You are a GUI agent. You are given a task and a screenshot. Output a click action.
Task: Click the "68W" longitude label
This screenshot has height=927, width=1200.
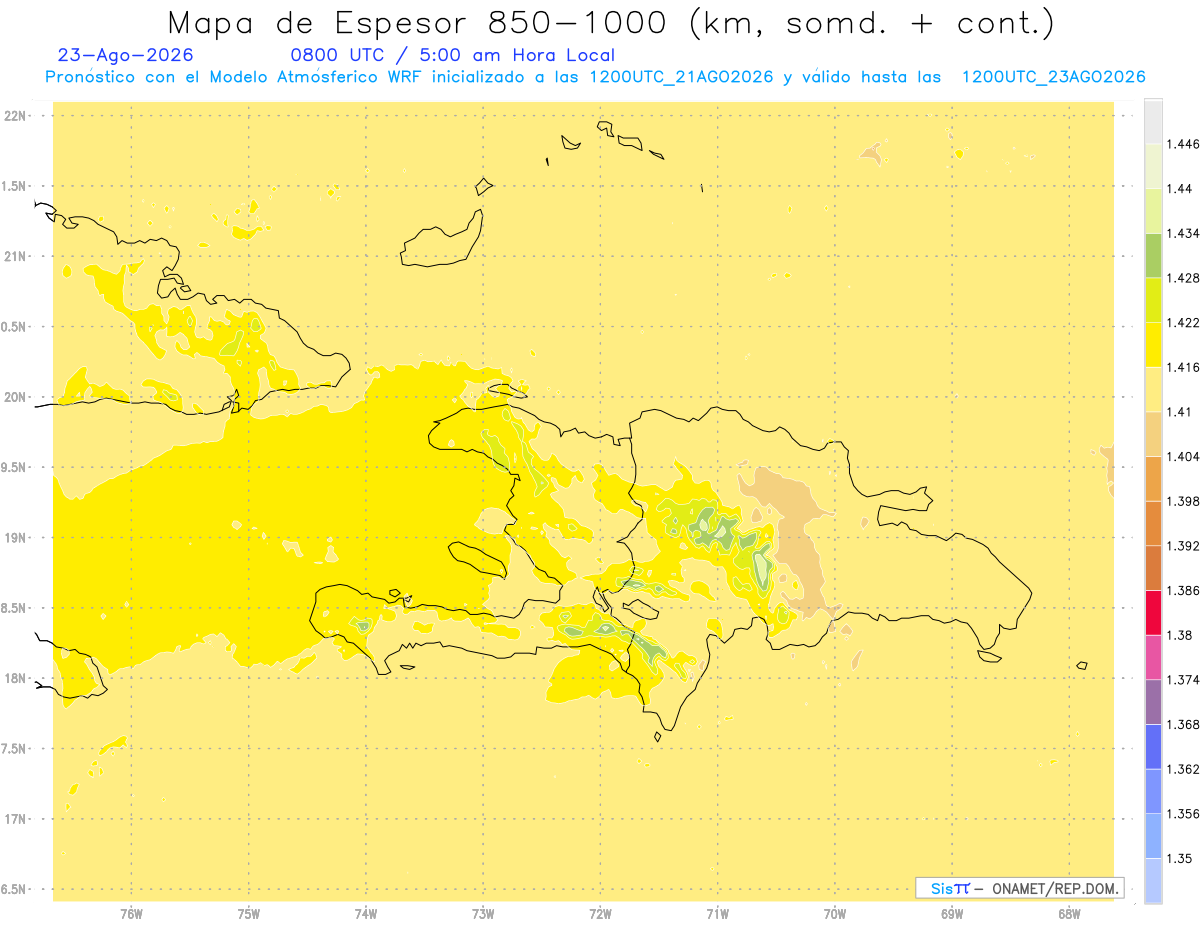click(1069, 914)
